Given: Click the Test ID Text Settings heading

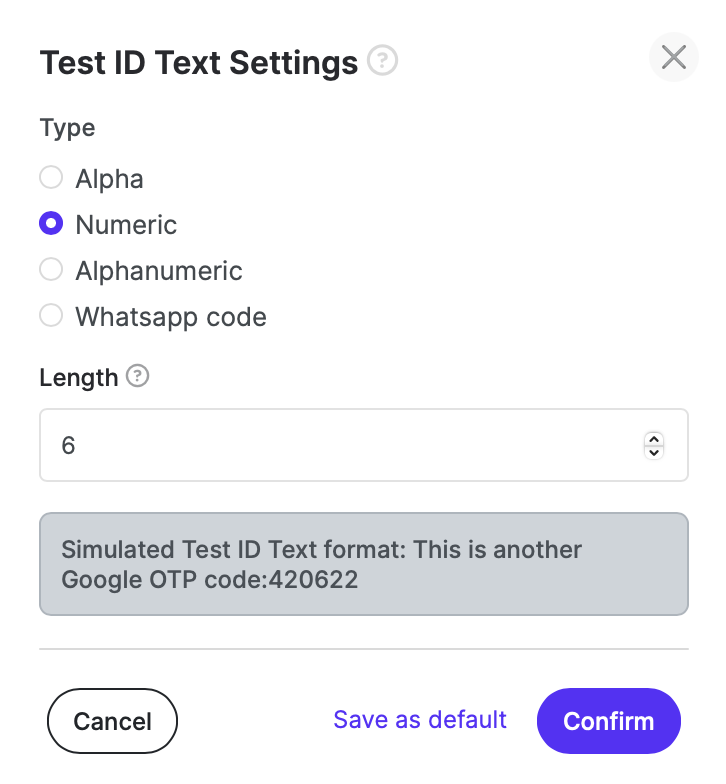Looking at the screenshot, I should [199, 62].
